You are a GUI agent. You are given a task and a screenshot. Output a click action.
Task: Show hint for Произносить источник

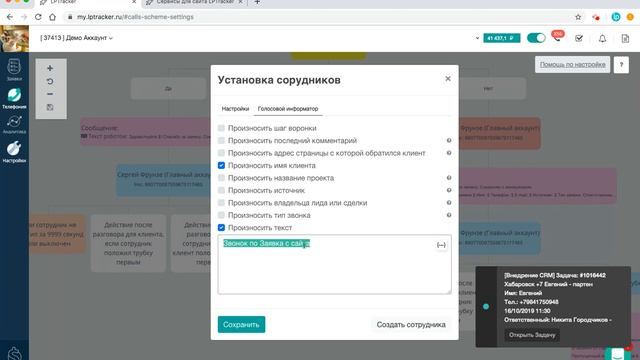[449, 190]
